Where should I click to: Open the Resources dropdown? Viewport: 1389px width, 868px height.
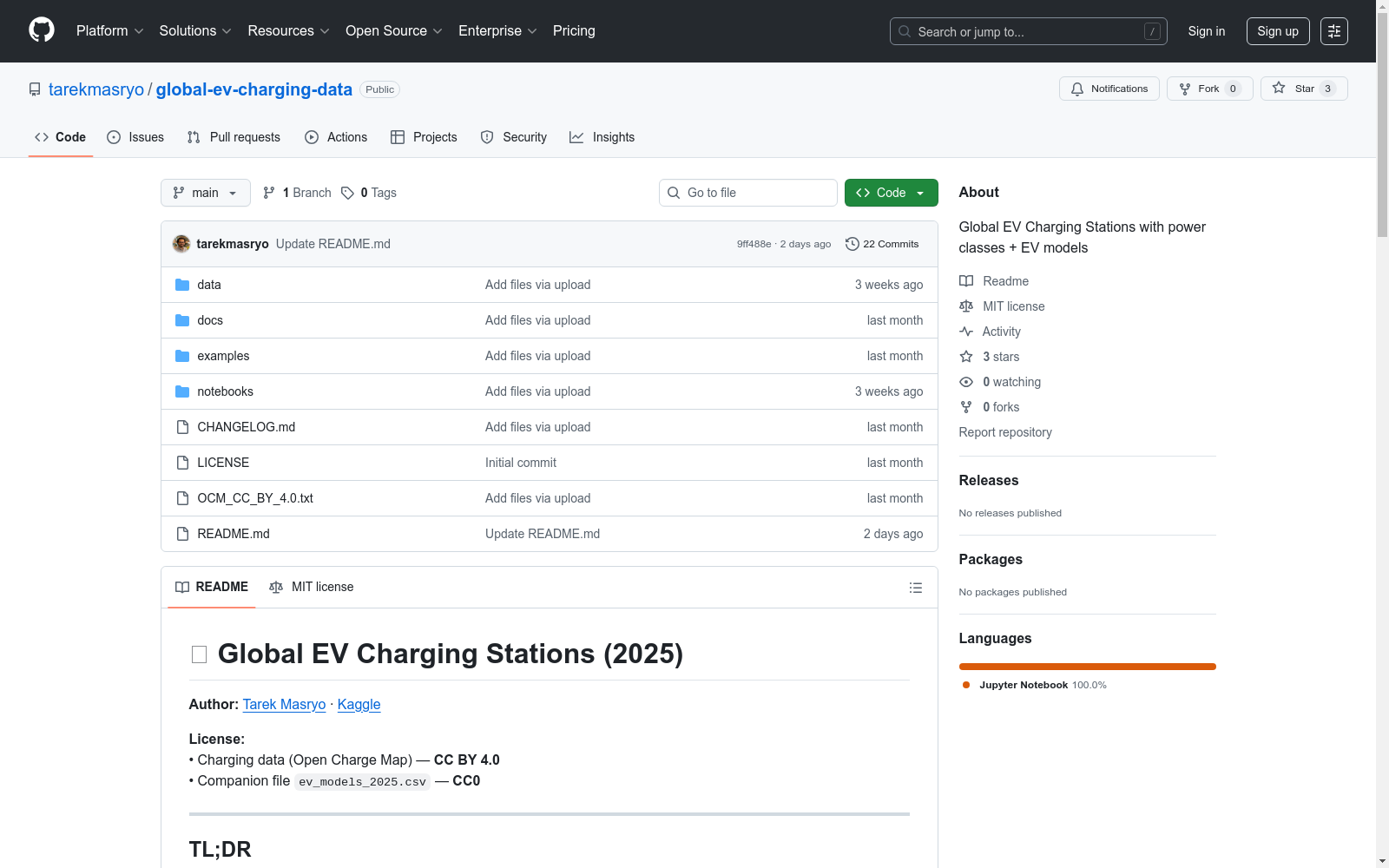click(288, 31)
